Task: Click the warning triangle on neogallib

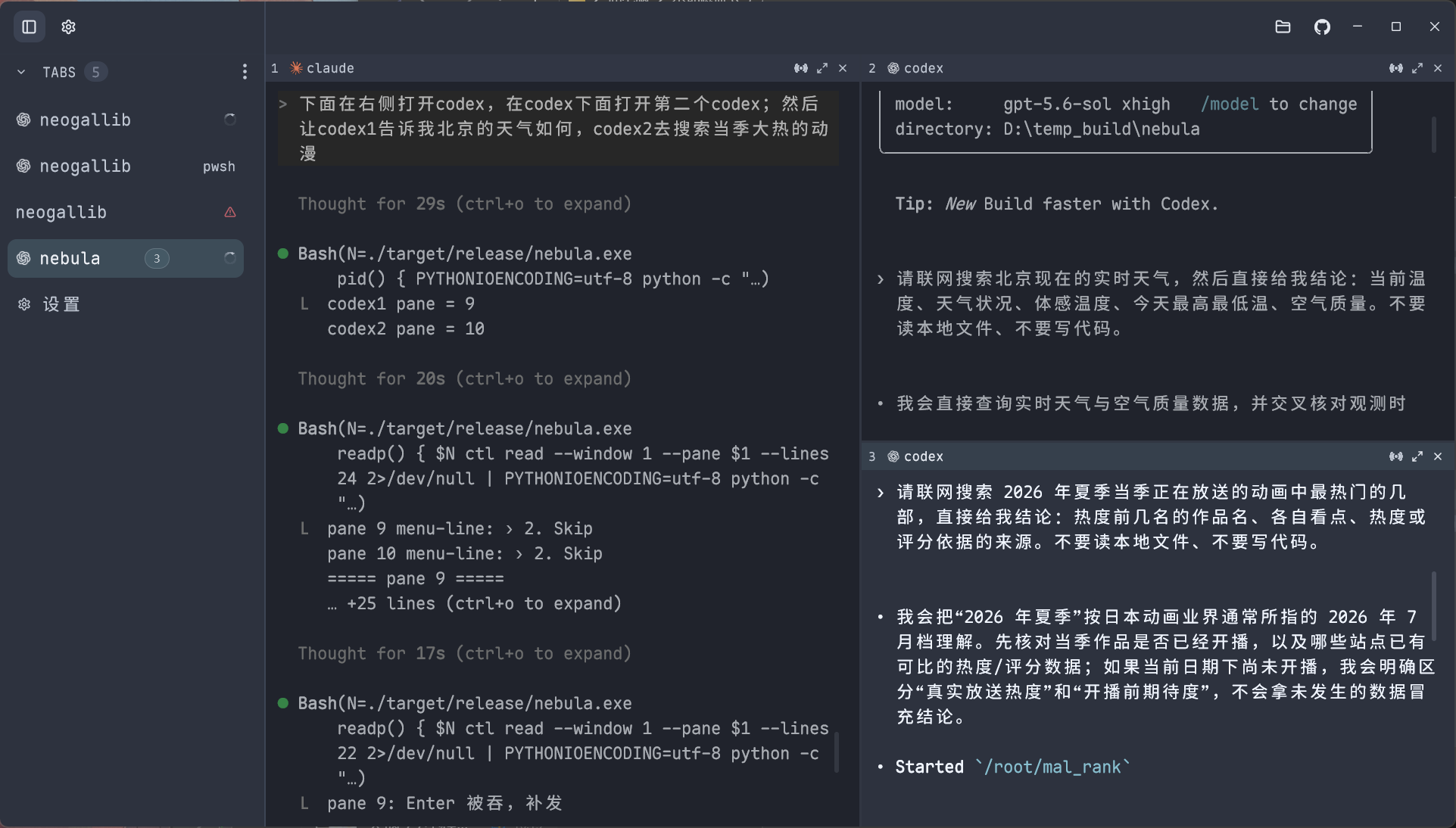Action: (x=230, y=212)
